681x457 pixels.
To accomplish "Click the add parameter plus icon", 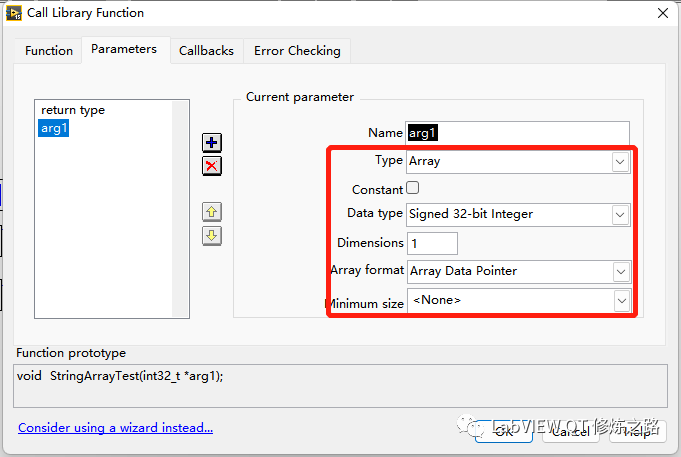I will coord(212,143).
